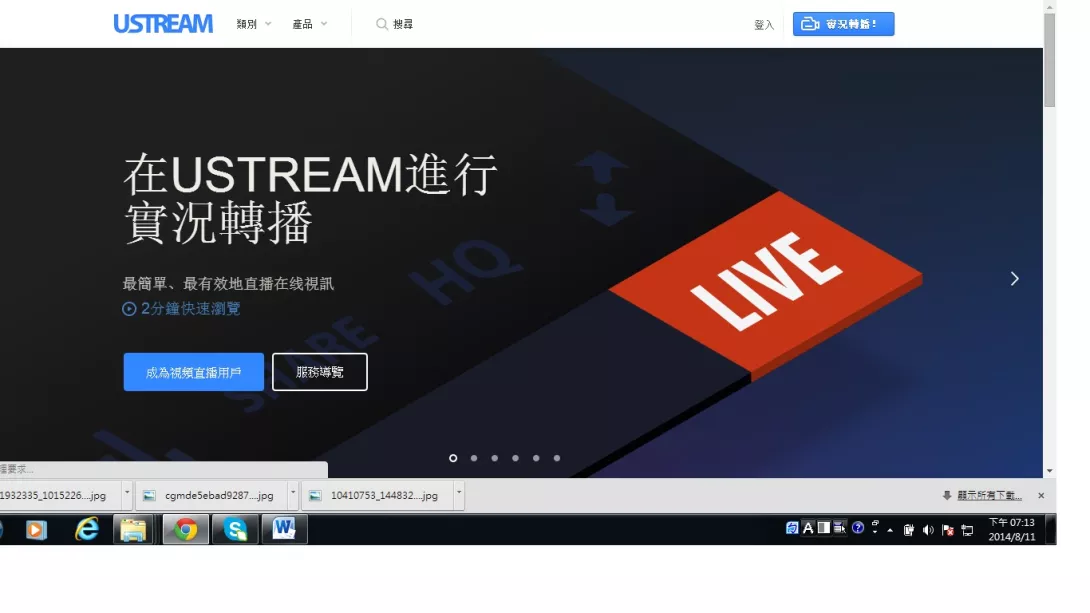Focus the 搜尋 search field
Viewport: 1090px width, 613px height.
tap(395, 24)
